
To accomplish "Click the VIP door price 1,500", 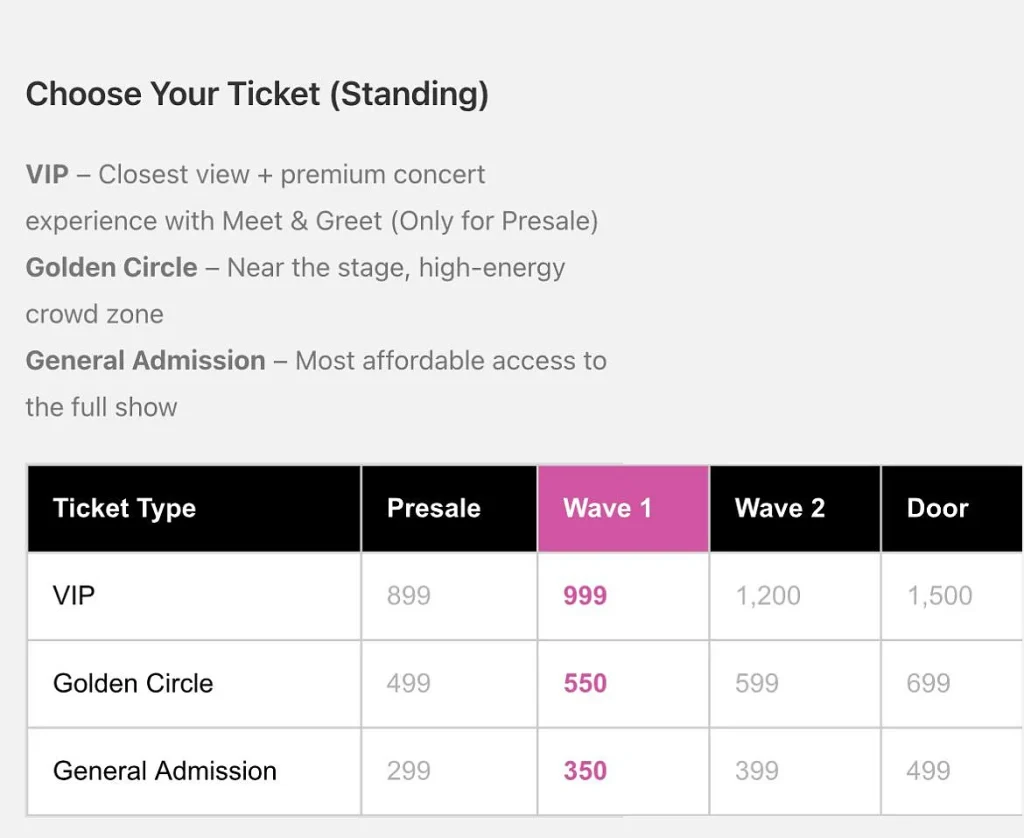I will tap(940, 596).
